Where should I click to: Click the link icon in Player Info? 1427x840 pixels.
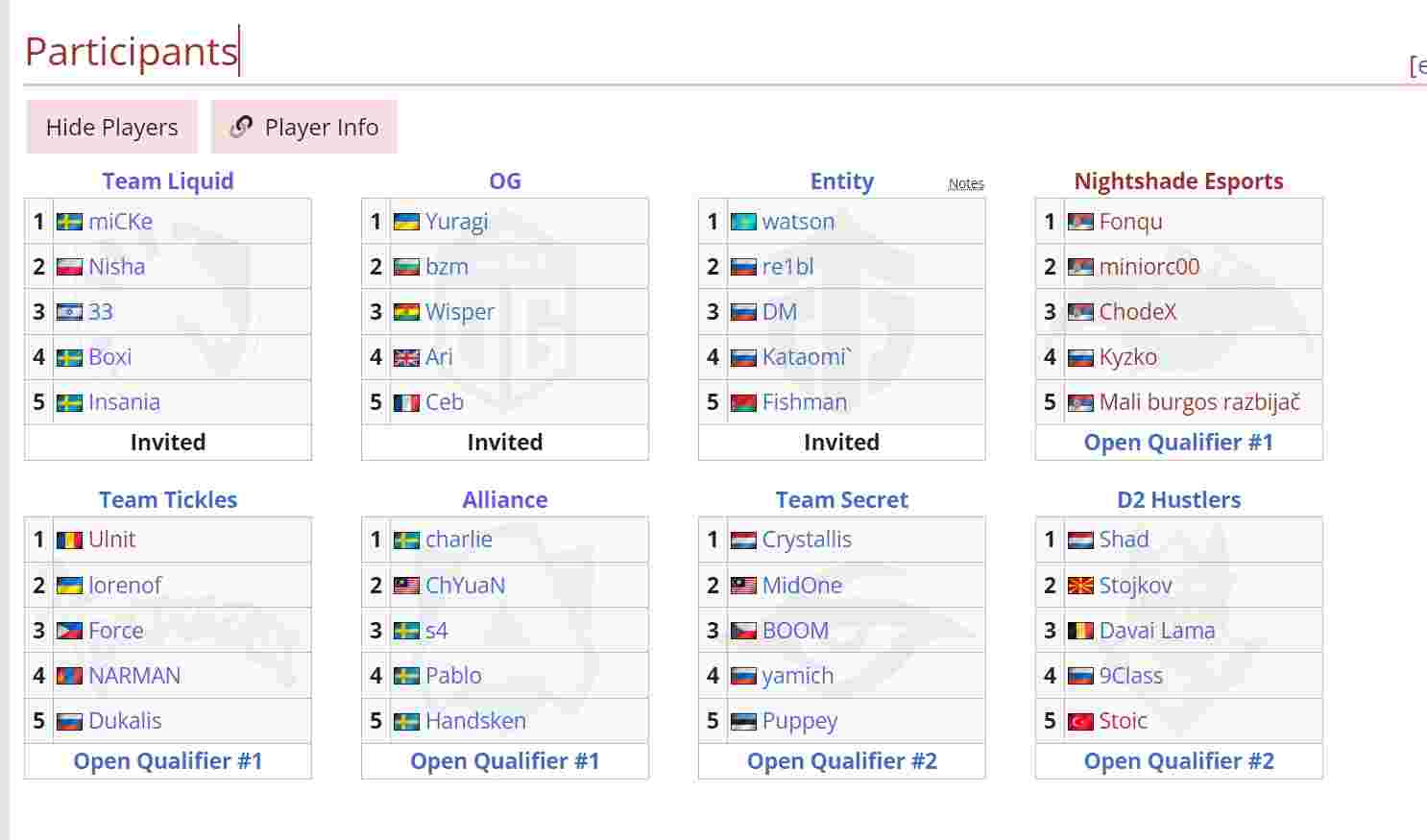click(241, 127)
